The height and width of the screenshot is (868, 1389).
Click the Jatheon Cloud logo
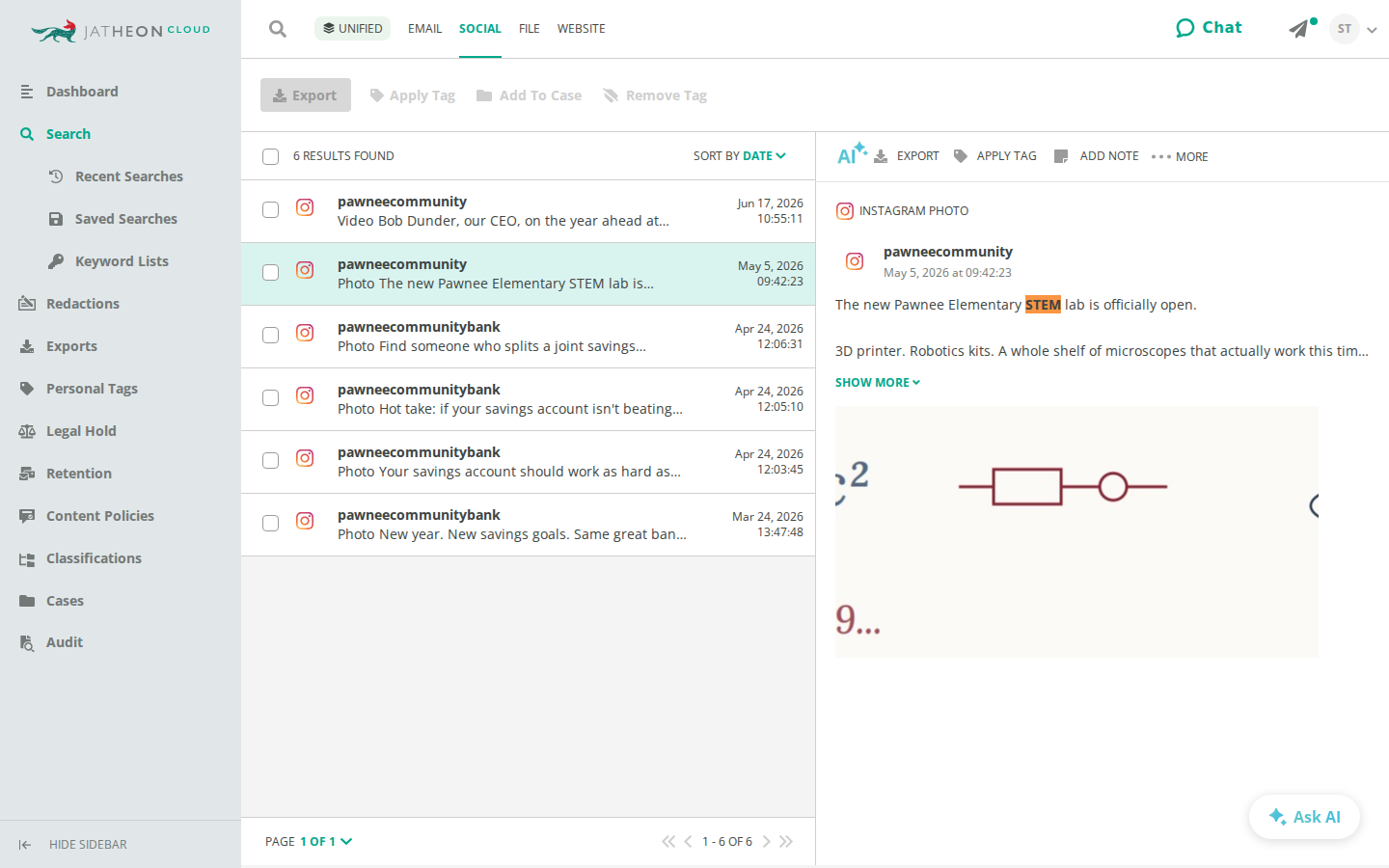point(121,31)
